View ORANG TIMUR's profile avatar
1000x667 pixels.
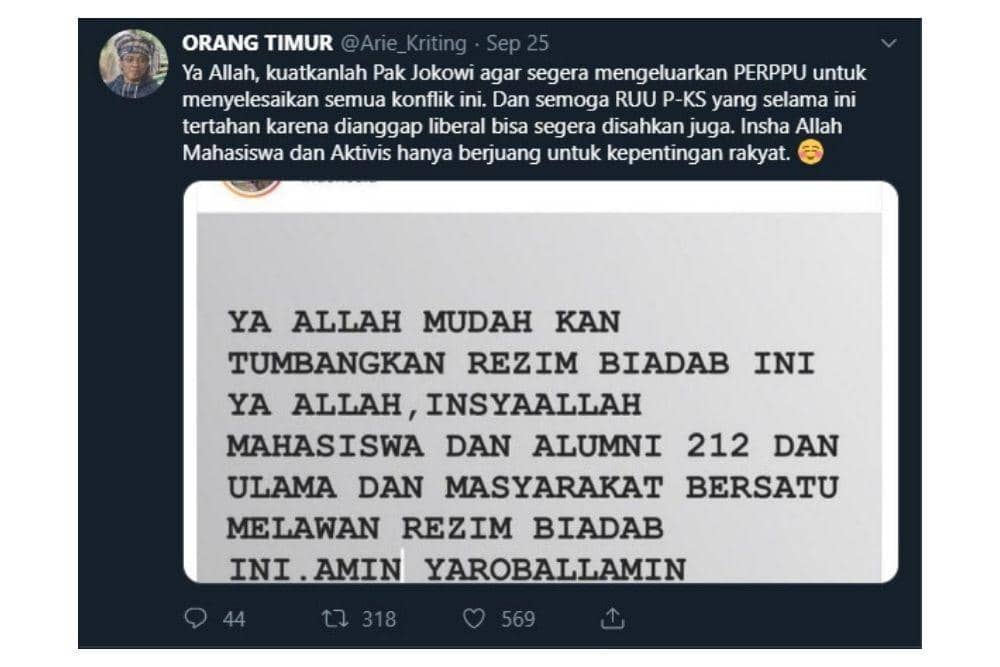click(133, 63)
